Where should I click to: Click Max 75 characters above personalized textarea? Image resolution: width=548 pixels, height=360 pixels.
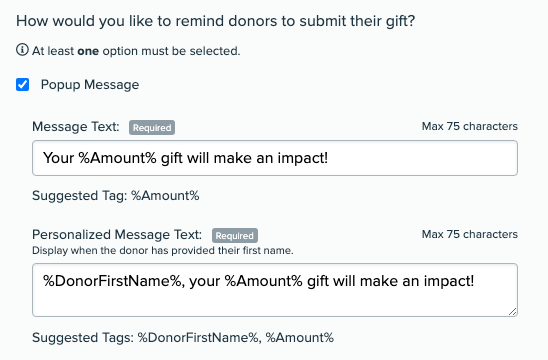469,234
